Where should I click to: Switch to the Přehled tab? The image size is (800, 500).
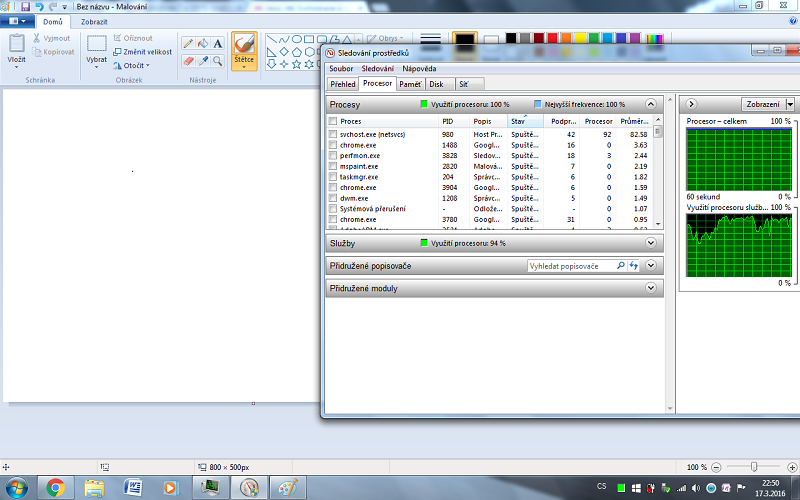[x=342, y=84]
